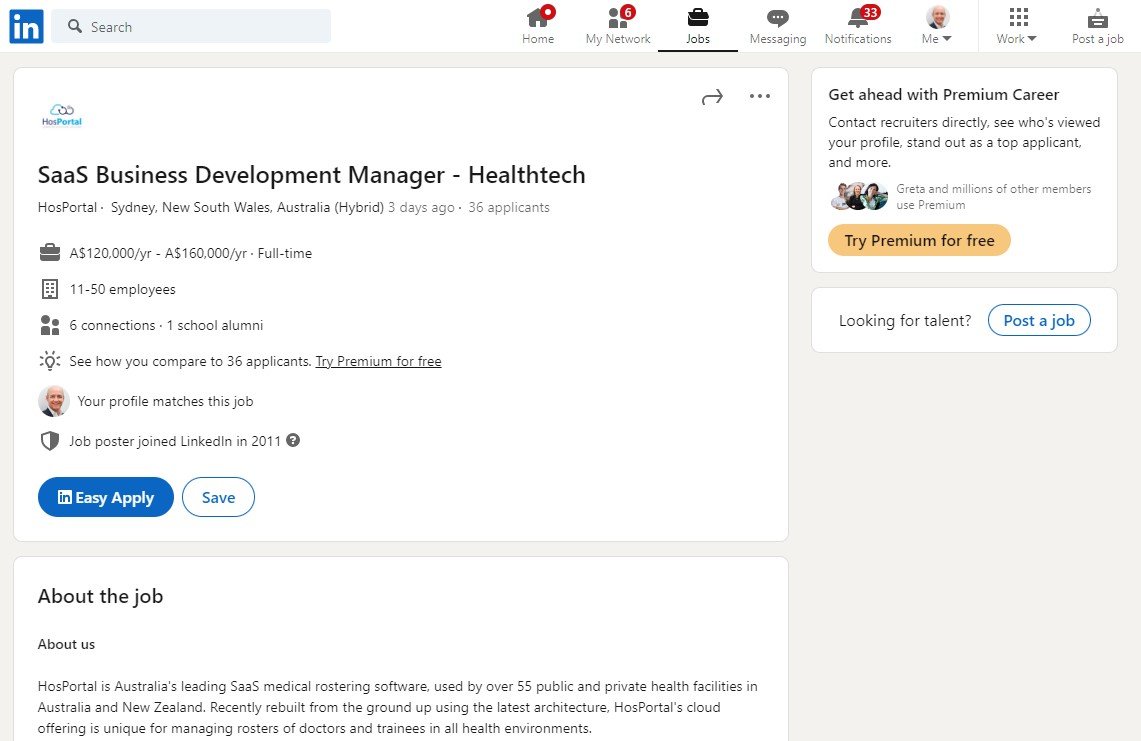Go to Home feed
This screenshot has height=741, width=1141.
(x=538, y=26)
